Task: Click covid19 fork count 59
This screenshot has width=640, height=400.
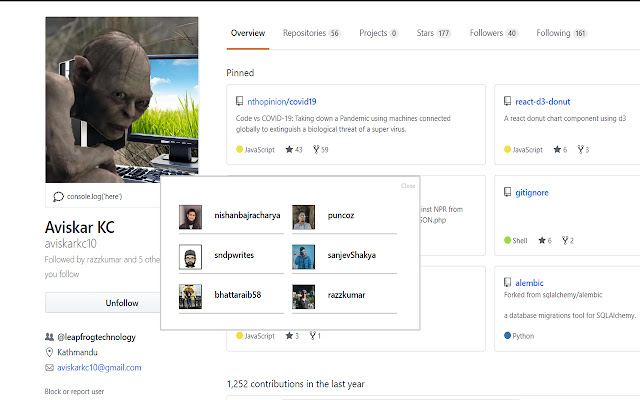Action: coord(321,149)
